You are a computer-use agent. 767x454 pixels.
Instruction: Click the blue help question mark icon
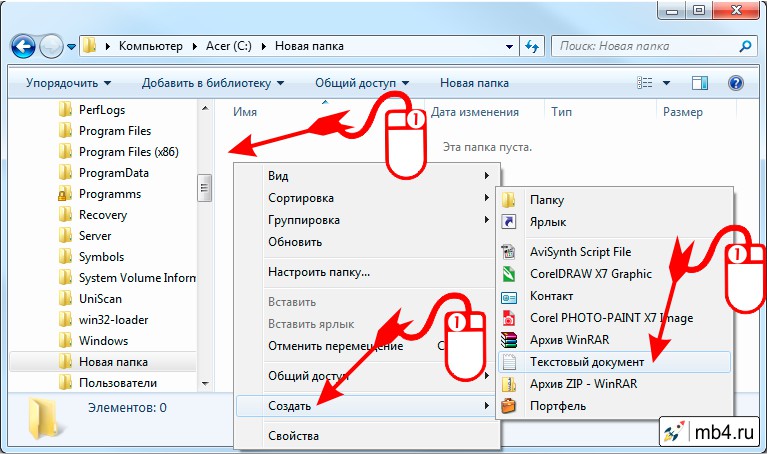736,83
